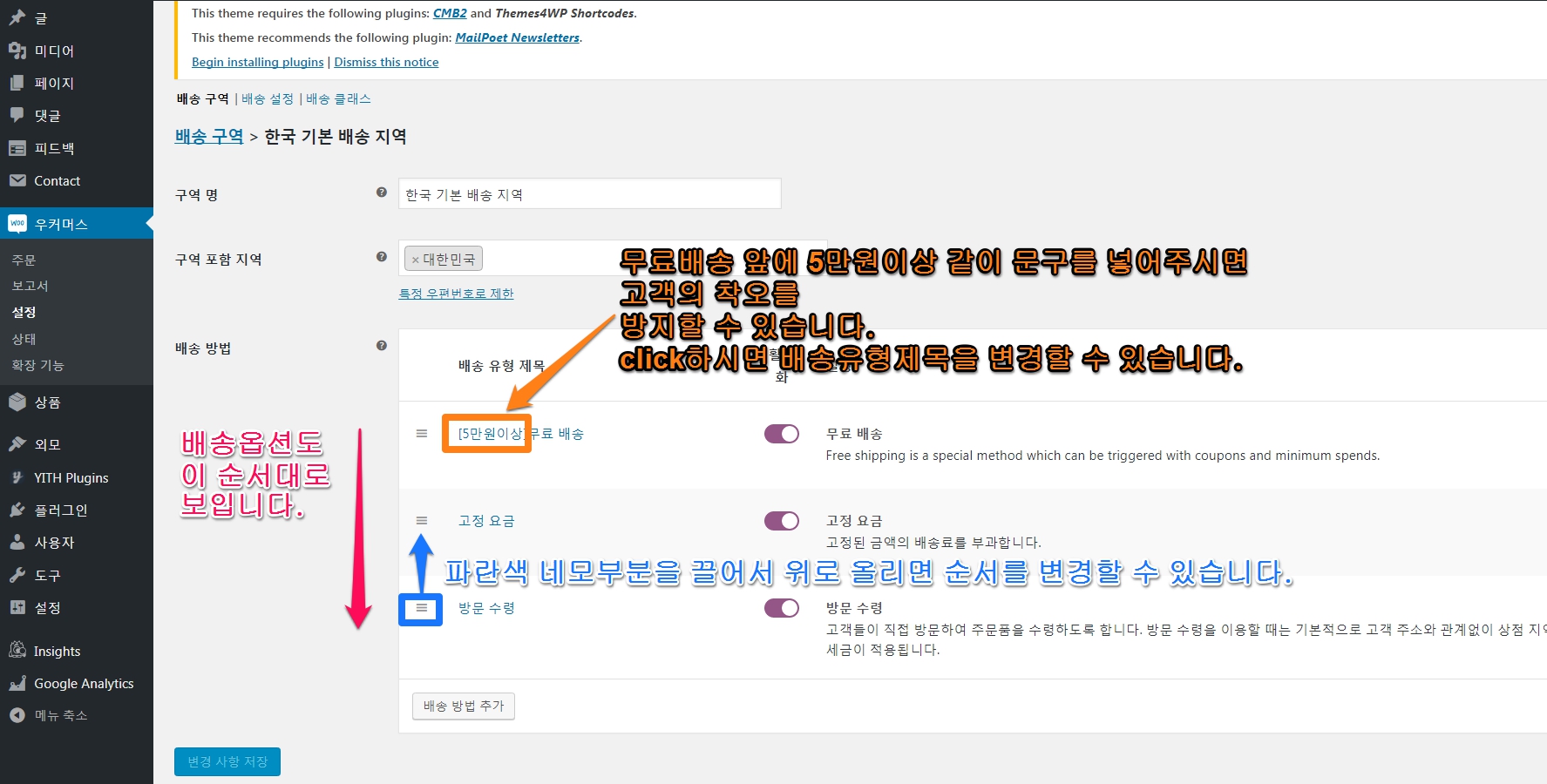Open the 상품 products sidebar menu
1547x784 pixels.
click(47, 402)
